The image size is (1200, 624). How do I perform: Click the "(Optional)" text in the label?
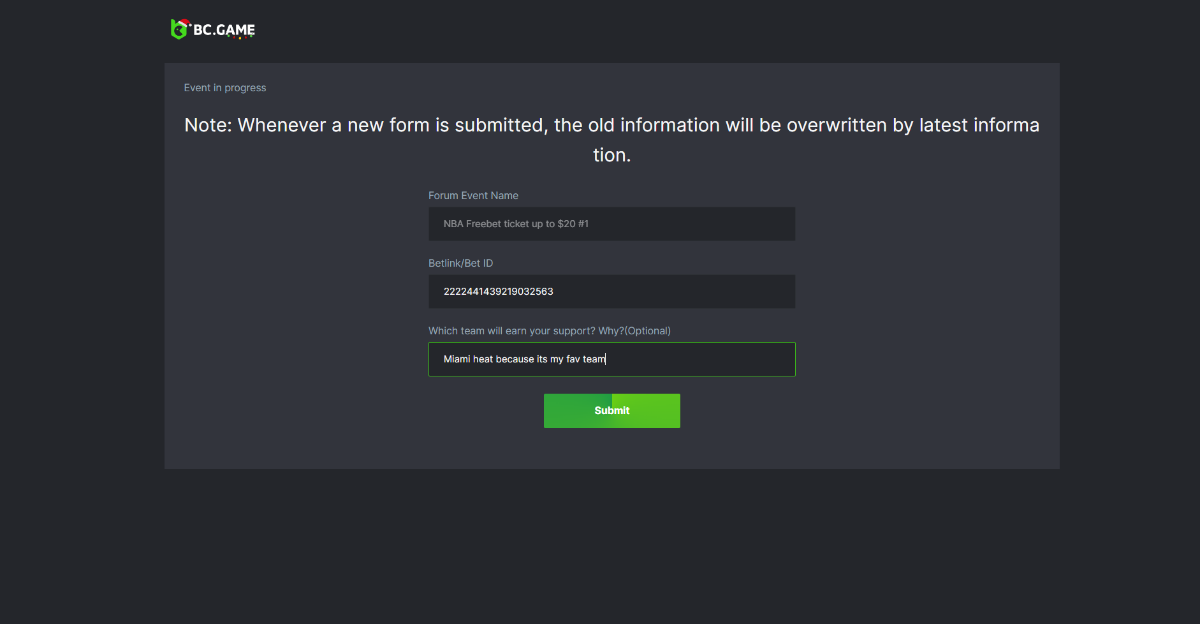coord(647,331)
